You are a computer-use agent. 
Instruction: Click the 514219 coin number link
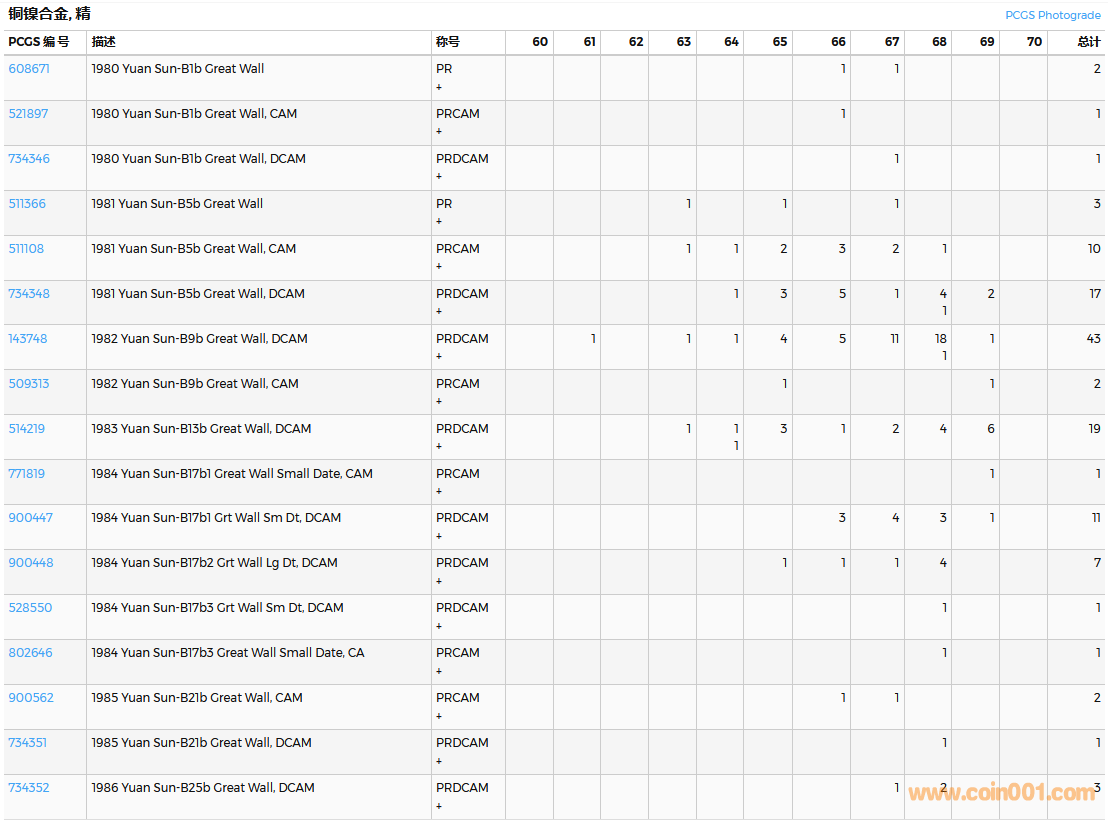click(27, 429)
